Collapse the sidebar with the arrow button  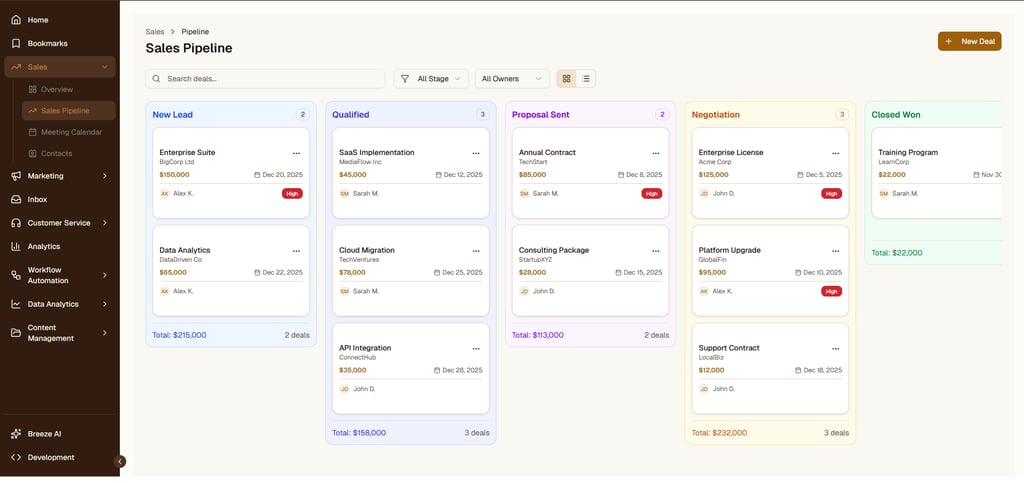121,461
